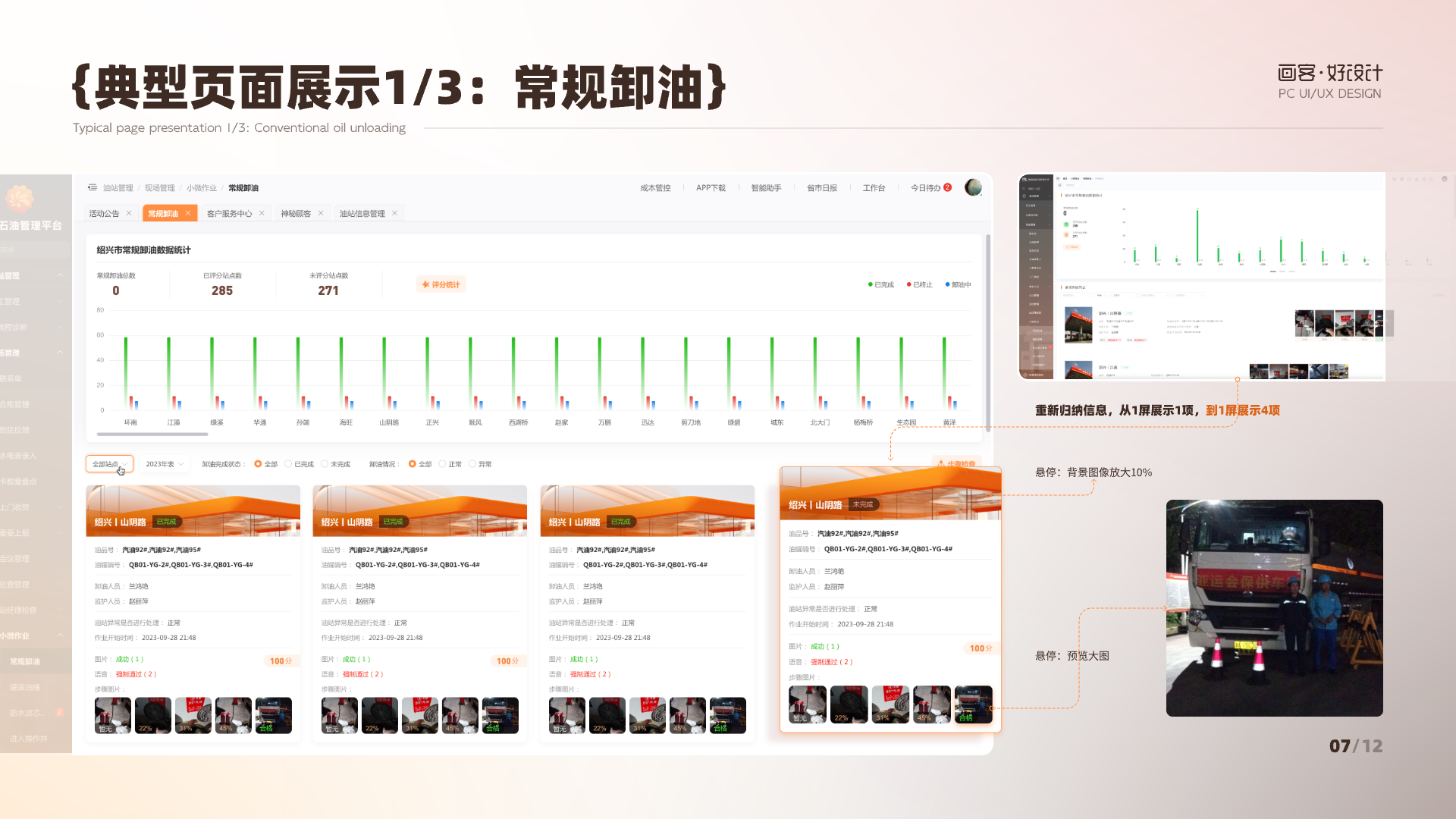Collapse the sidebar via the breadcrumb menu icon

[92, 187]
